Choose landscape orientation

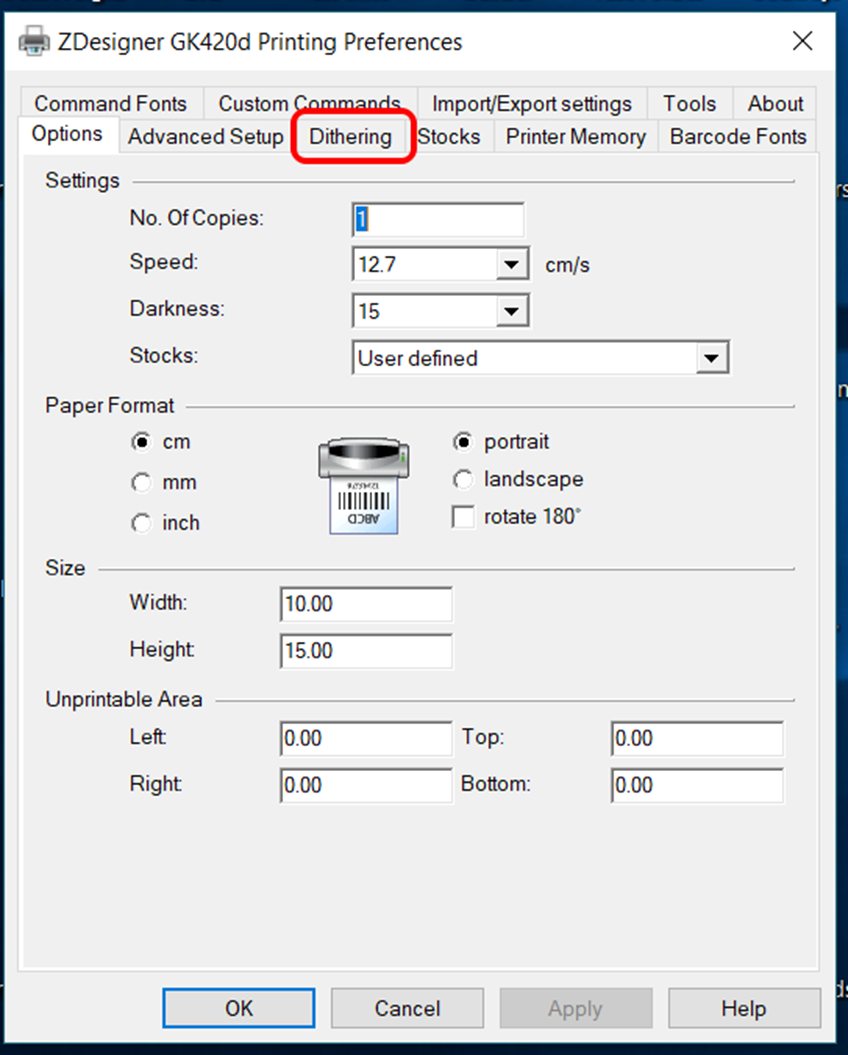coord(463,480)
